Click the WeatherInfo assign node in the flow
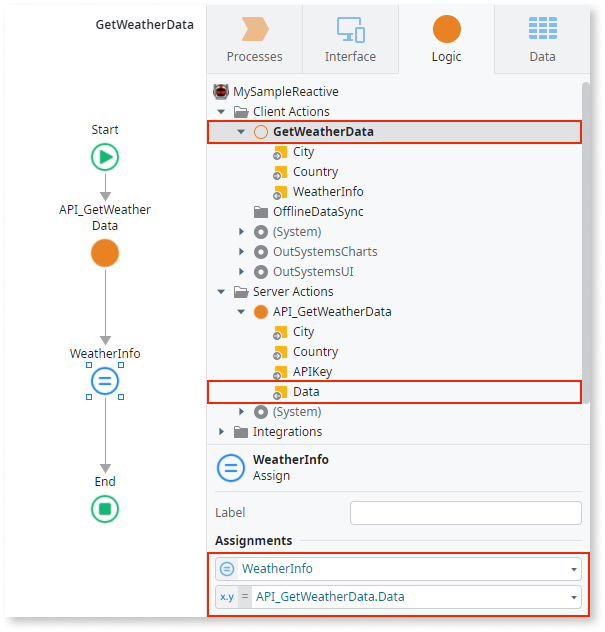Image resolution: width=605 pixels, height=632 pixels. tap(105, 381)
